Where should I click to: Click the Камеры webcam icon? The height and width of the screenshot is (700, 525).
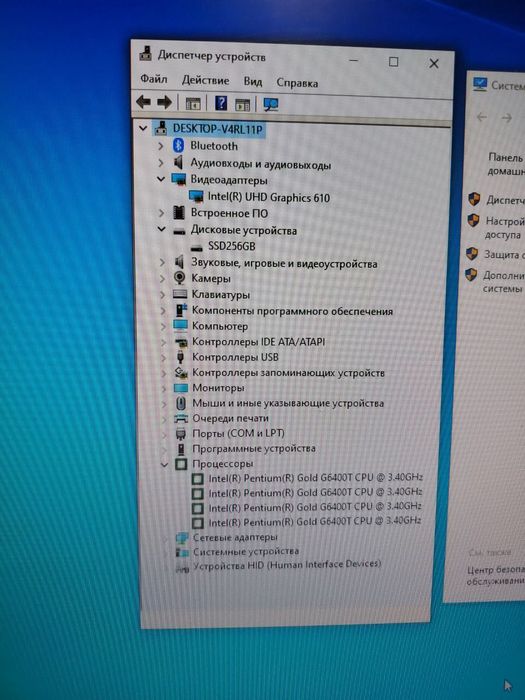(179, 278)
